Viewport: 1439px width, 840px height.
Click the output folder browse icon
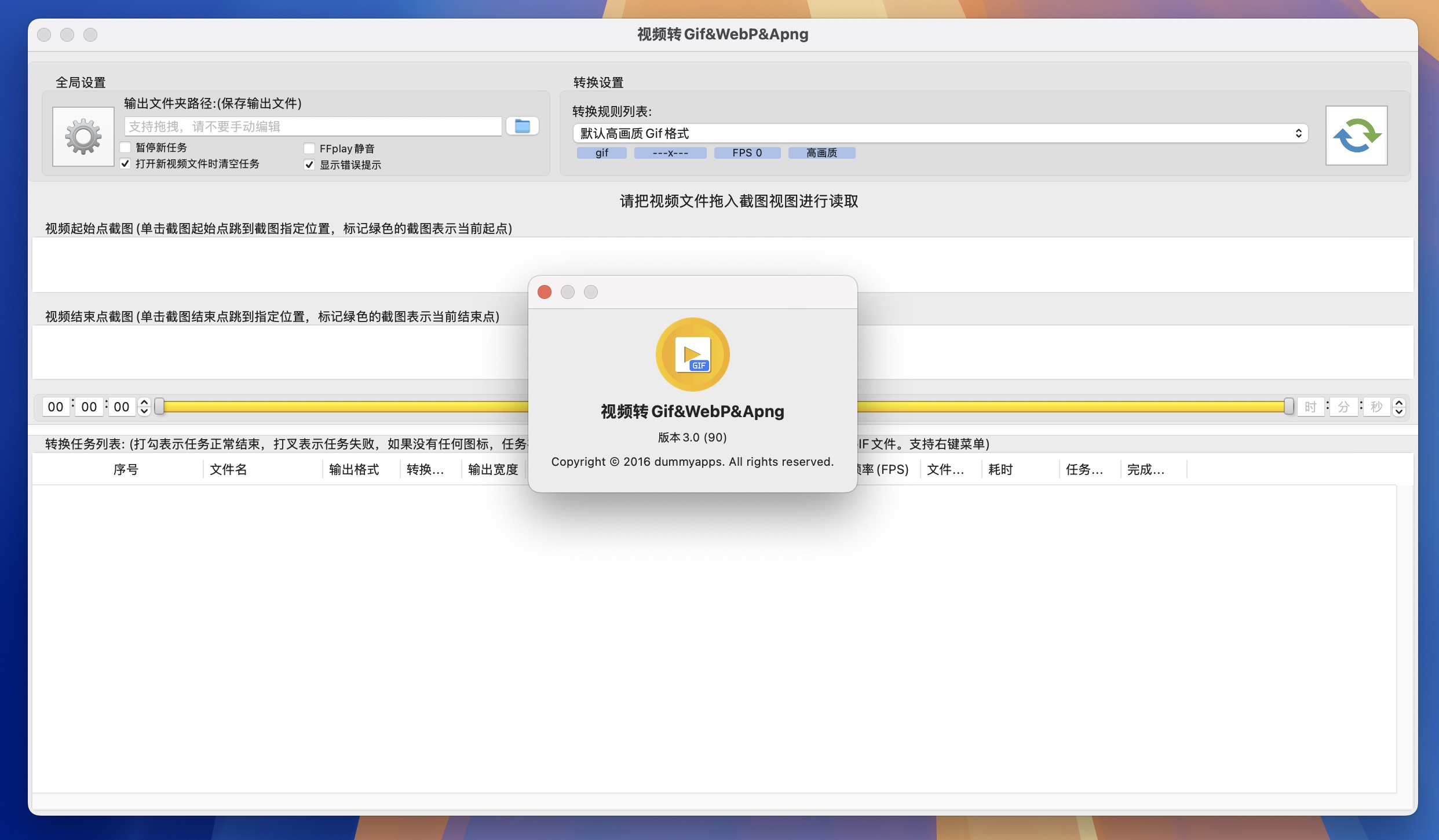521,125
